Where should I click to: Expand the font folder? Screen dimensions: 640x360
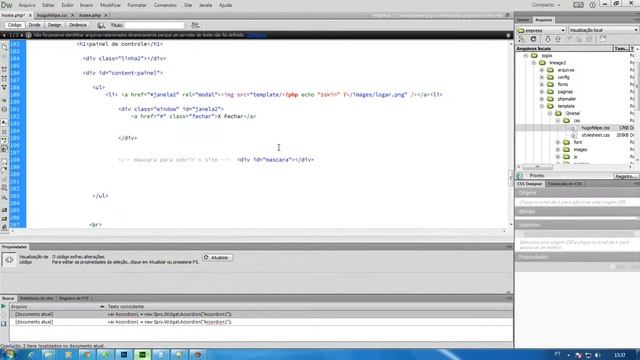coord(558,142)
